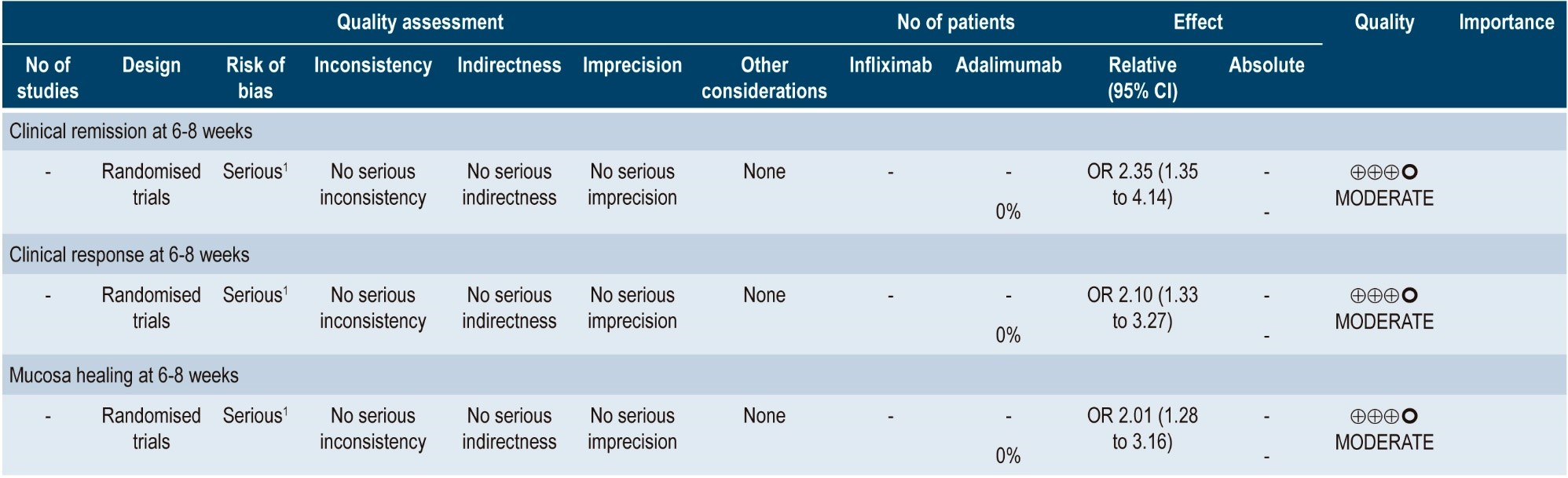Click the "Infliximab" column header
The height and width of the screenshot is (478, 1568).
(x=890, y=65)
